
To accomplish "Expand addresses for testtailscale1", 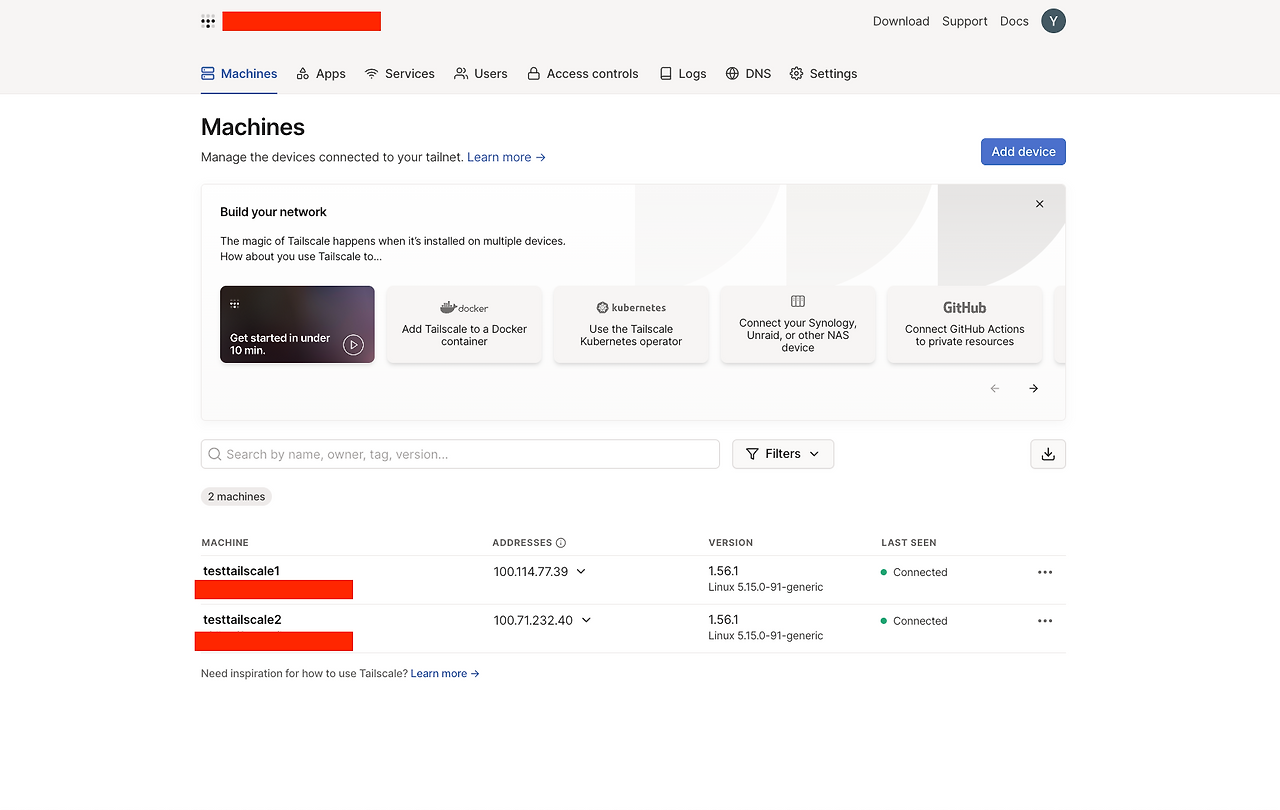I will click(x=580, y=571).
